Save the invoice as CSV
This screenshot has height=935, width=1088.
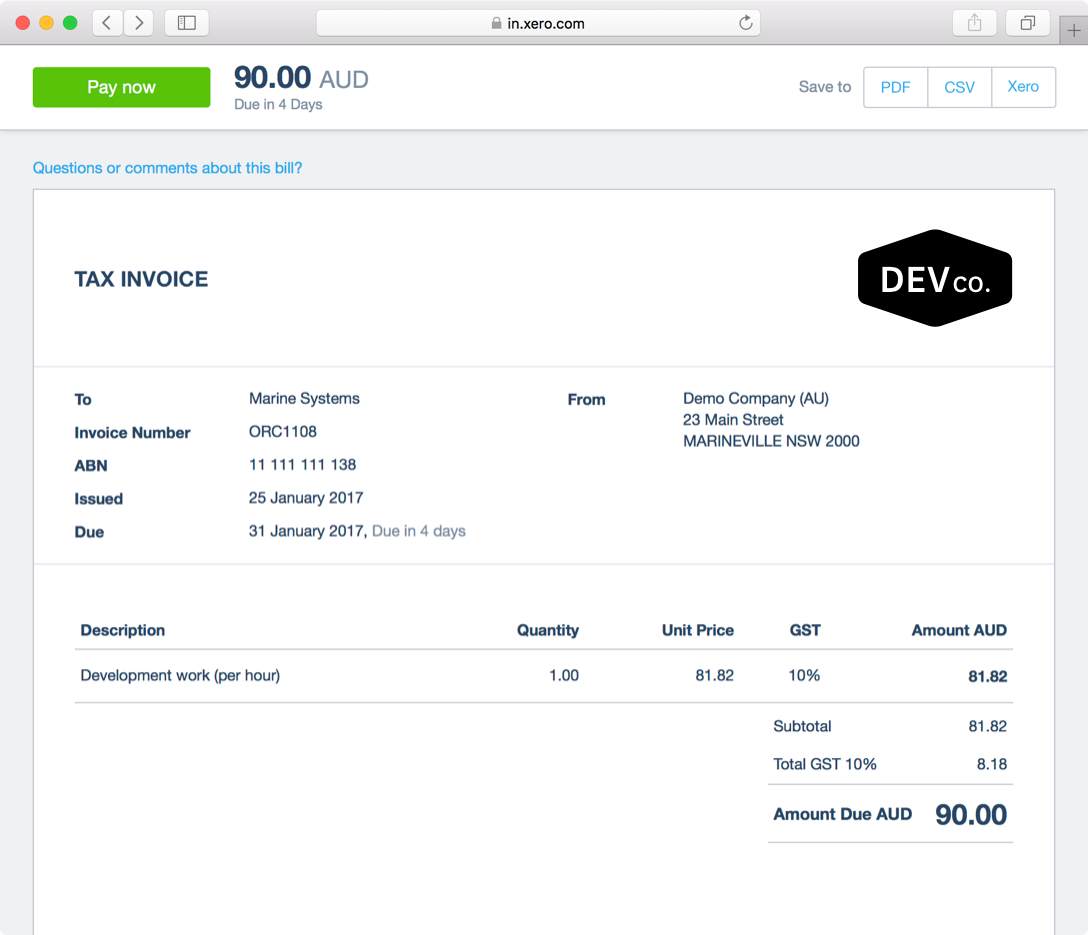(x=959, y=87)
